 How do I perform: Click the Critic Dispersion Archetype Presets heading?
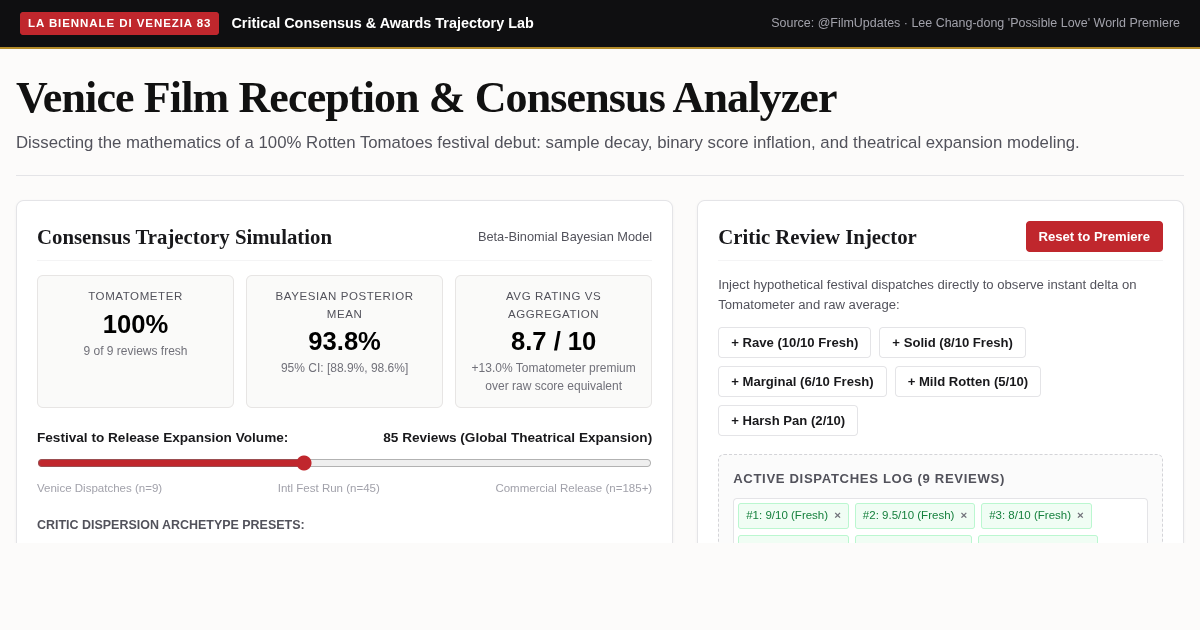(171, 525)
